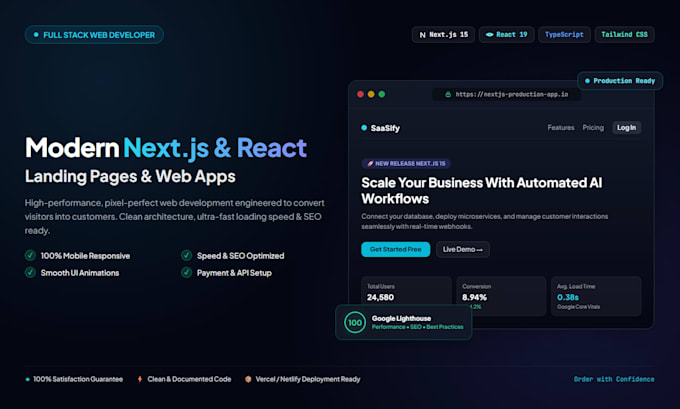Click the Speed & SEO Optimized text

(241, 256)
